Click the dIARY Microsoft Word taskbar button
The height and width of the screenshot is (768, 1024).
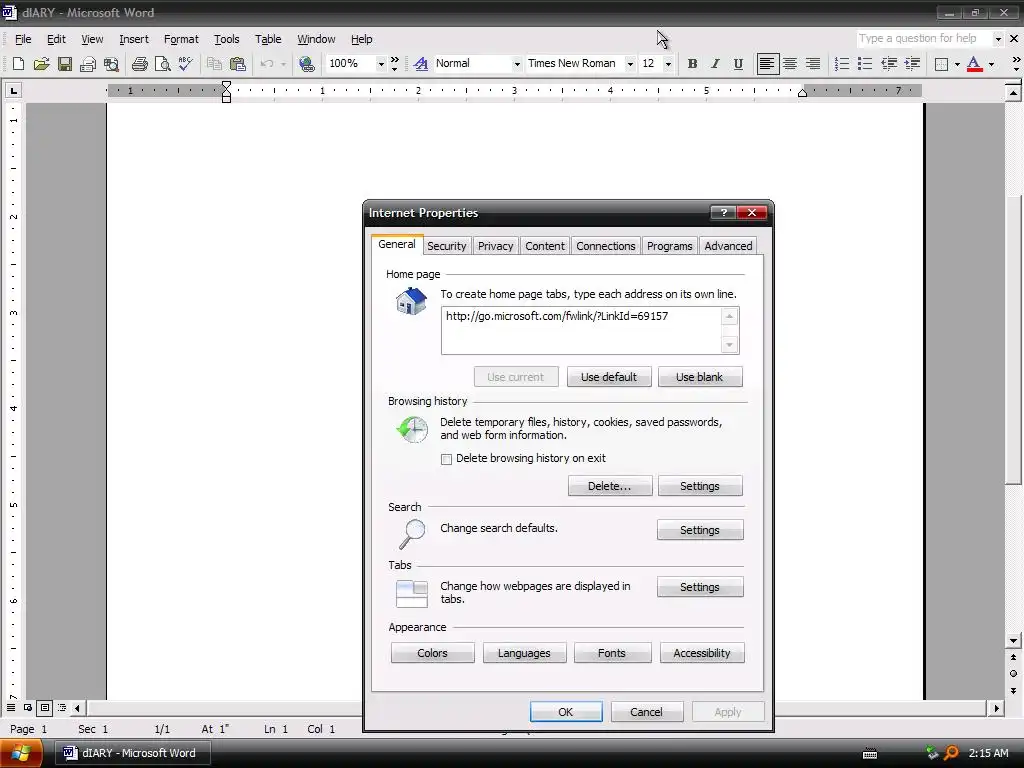[x=133, y=753]
